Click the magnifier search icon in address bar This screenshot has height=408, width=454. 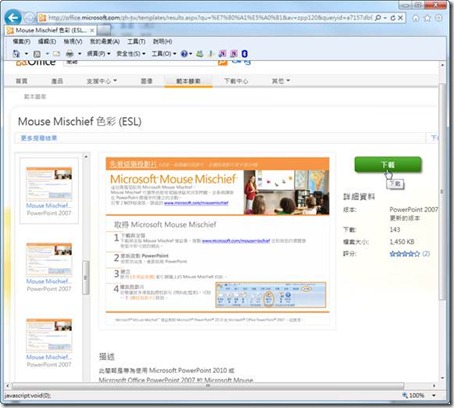coord(378,18)
